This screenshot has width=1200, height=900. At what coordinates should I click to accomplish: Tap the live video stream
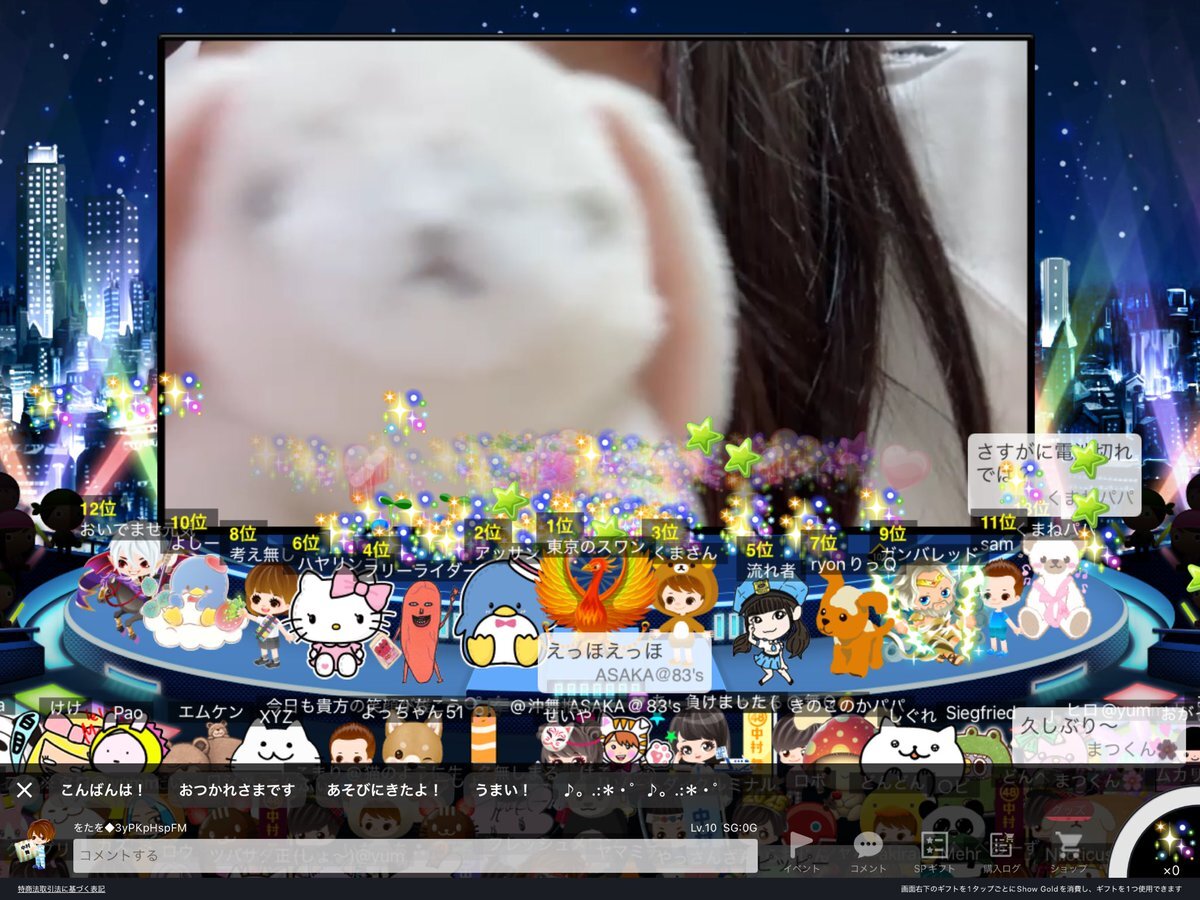click(x=596, y=282)
